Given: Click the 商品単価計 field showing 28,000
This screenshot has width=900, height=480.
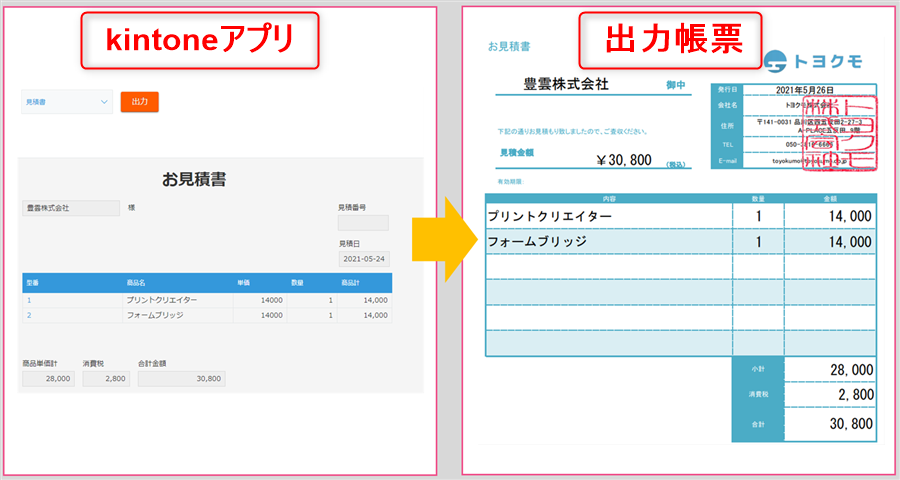Looking at the screenshot, I should (48, 378).
